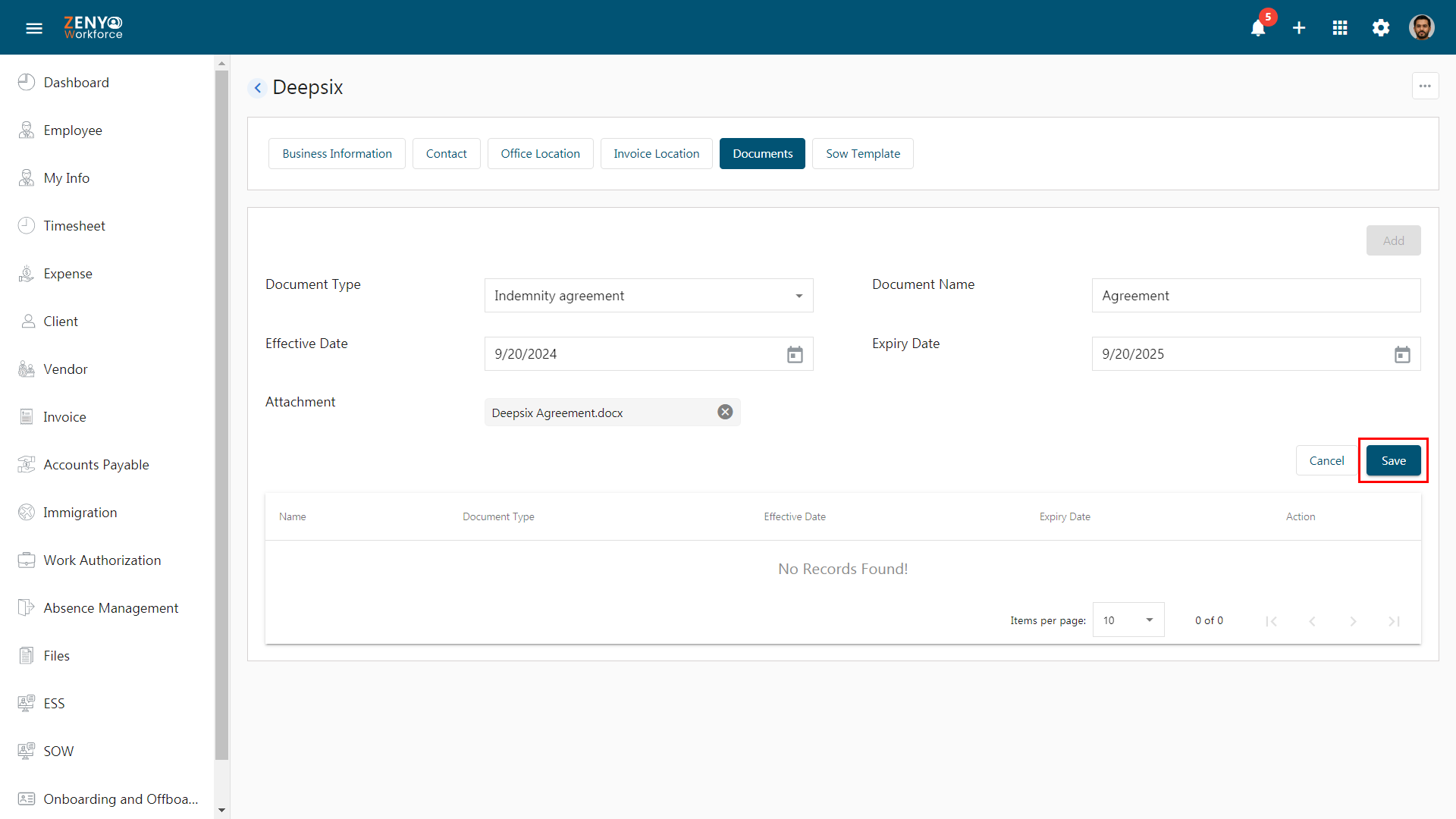Click the Timesheet sidebar icon
1456x819 pixels.
[x=26, y=225]
